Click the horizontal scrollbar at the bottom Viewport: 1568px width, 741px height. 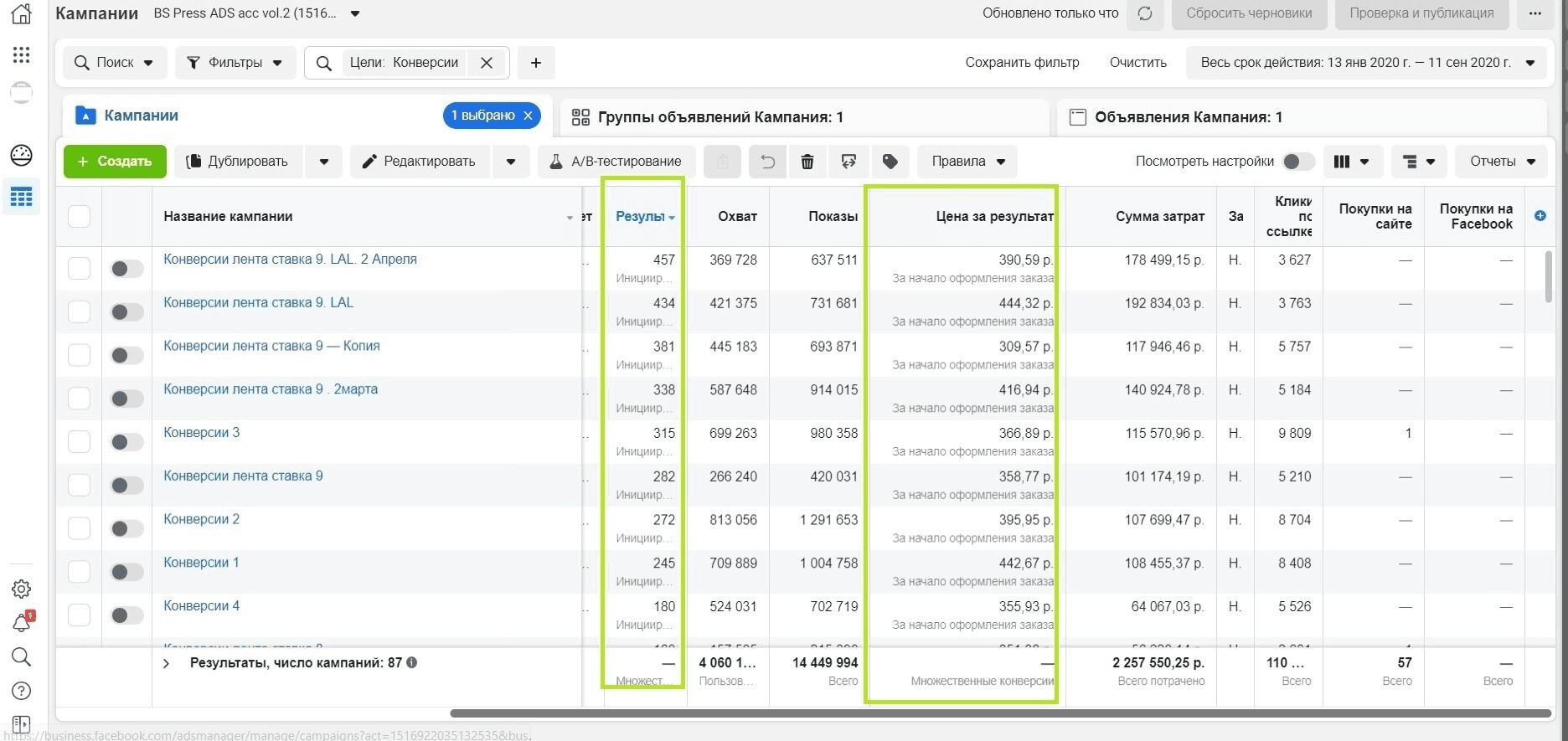(1000, 713)
